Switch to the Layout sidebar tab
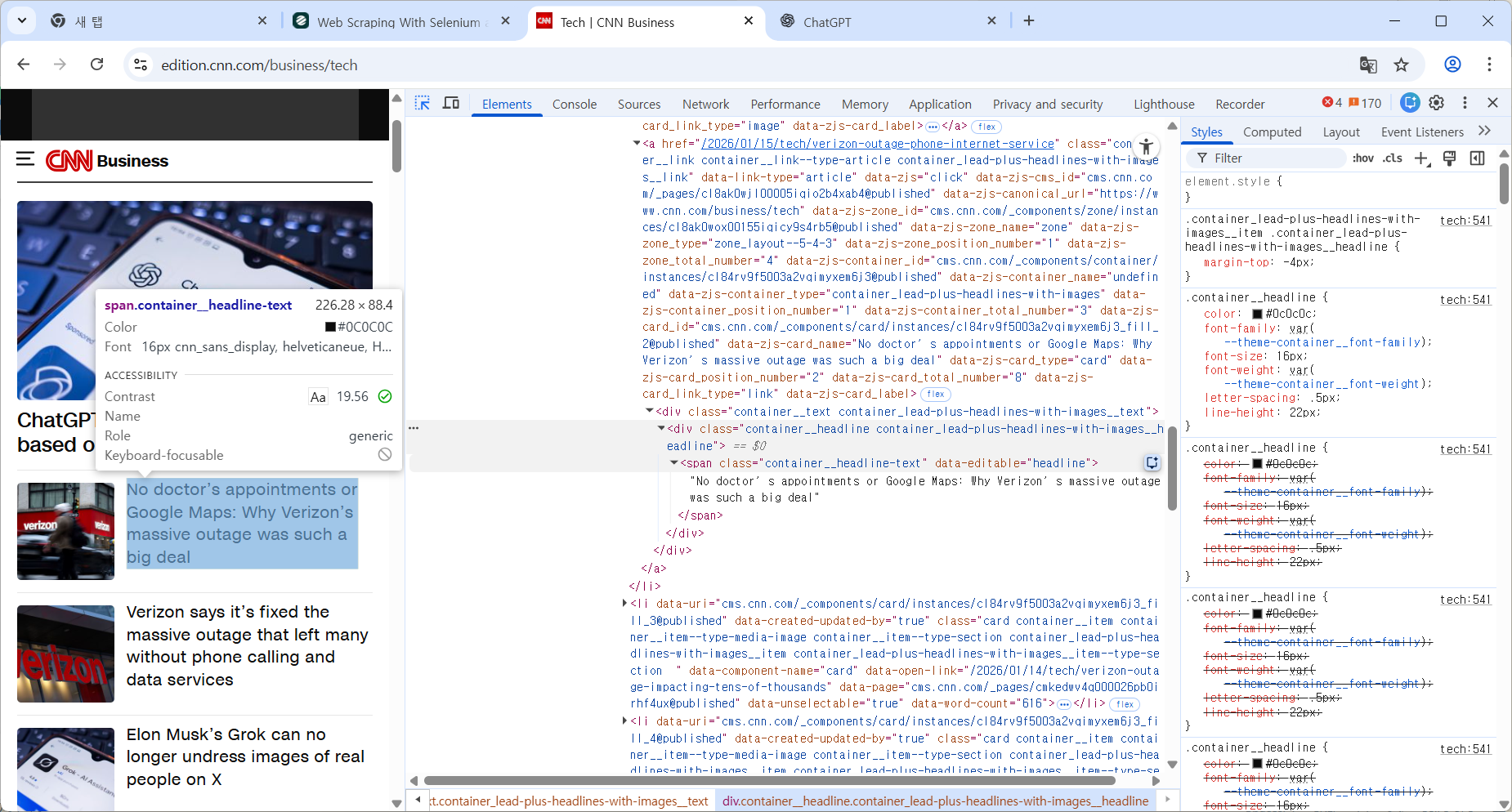The width and height of the screenshot is (1512, 812). 1341,132
